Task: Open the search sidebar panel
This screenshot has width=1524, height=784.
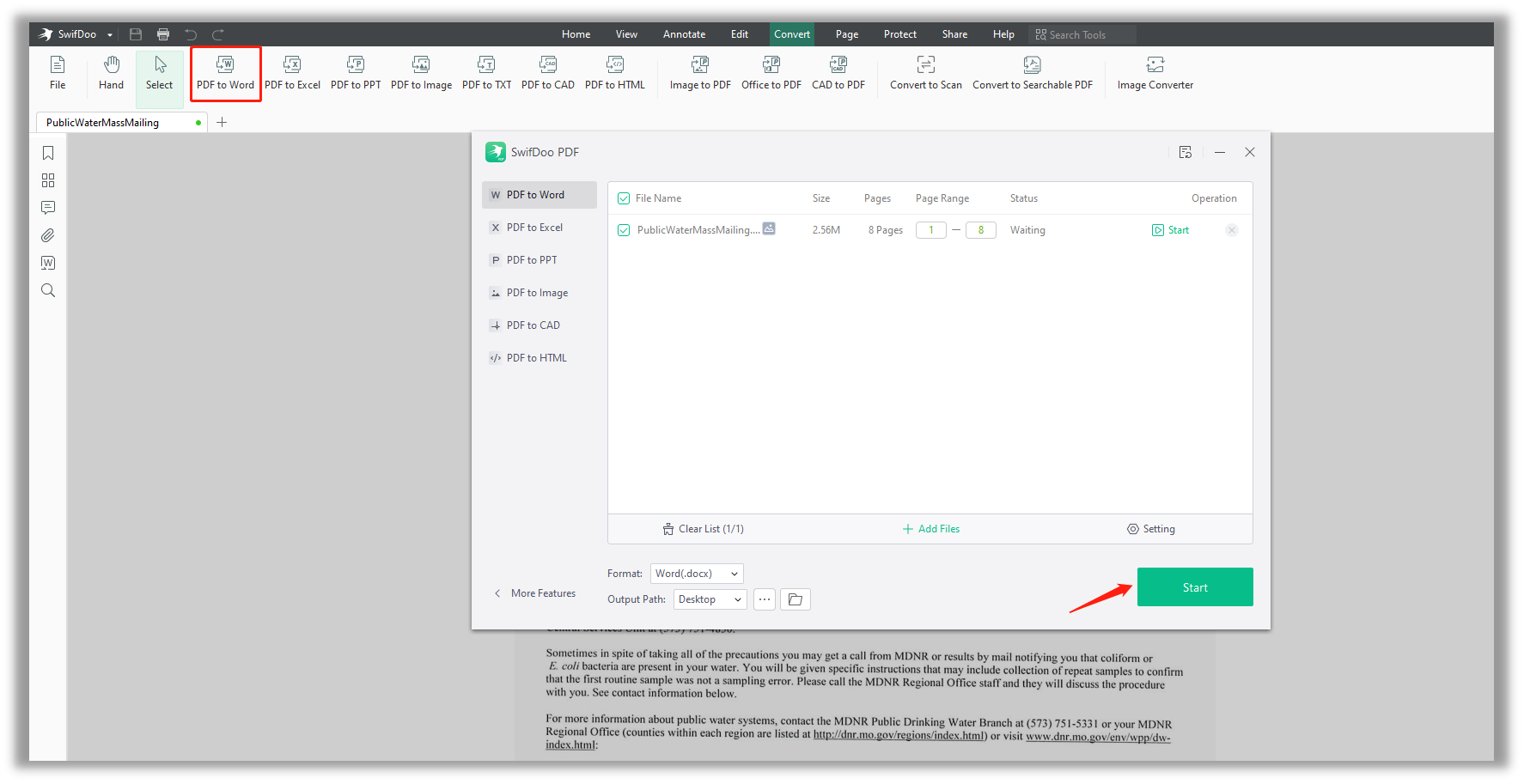Action: point(48,290)
